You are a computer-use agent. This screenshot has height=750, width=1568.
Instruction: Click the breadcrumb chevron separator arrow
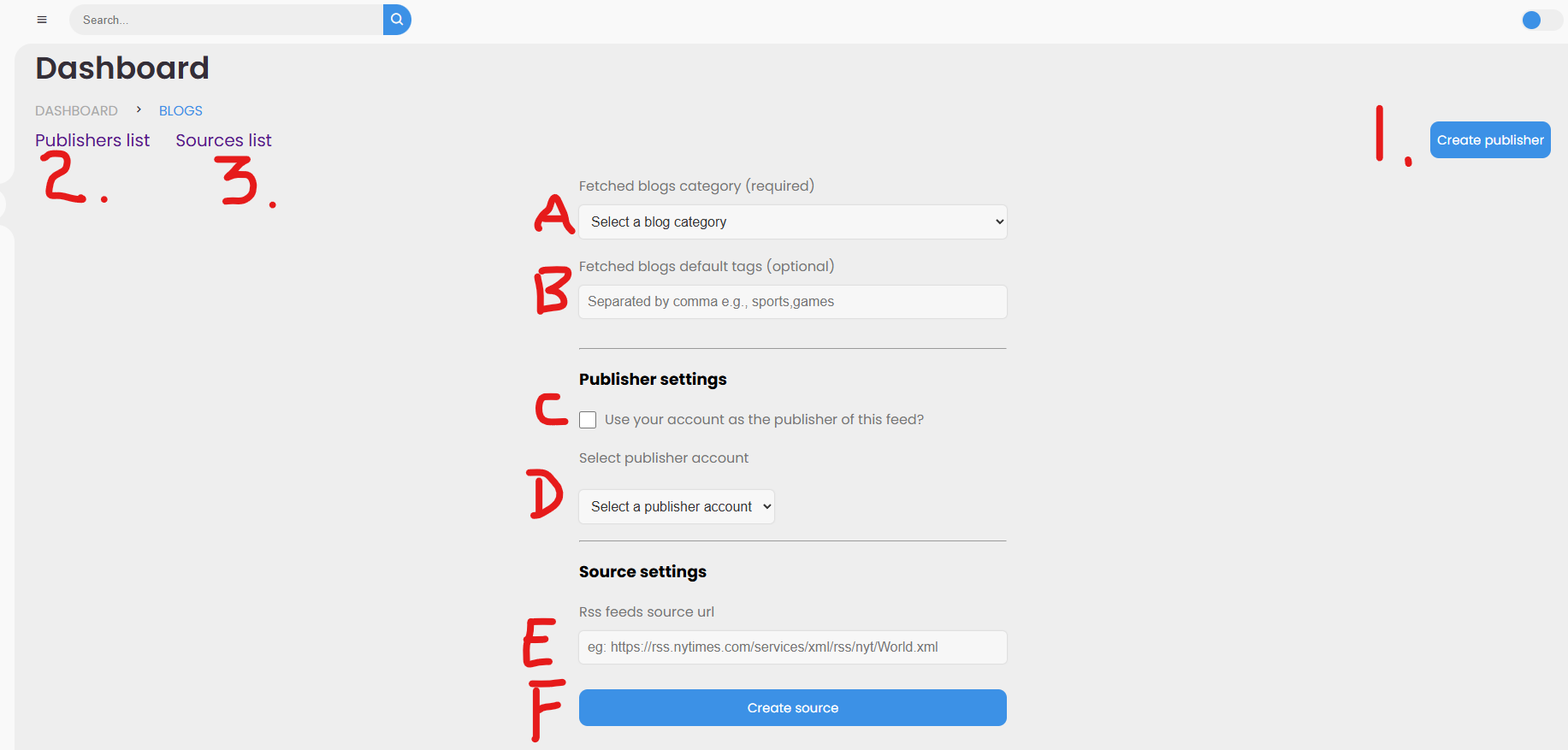click(139, 109)
